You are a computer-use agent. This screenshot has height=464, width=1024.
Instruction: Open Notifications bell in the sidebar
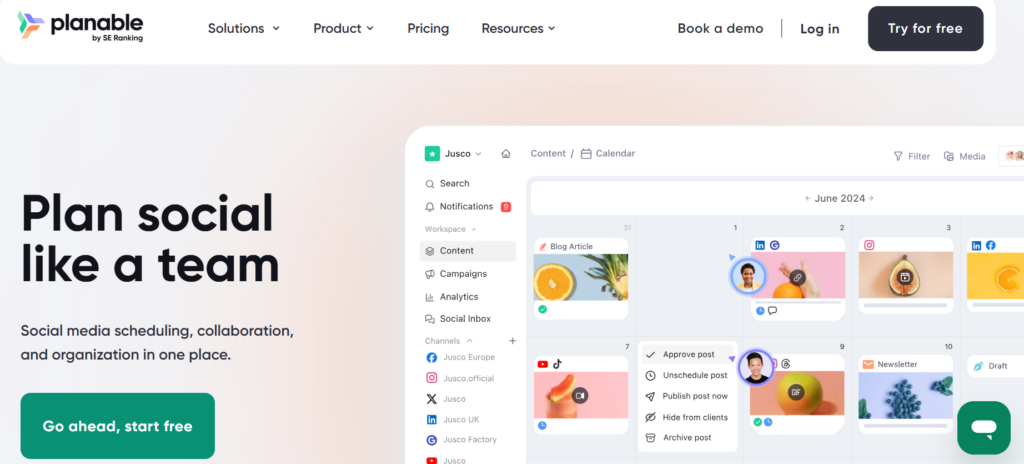click(x=430, y=207)
